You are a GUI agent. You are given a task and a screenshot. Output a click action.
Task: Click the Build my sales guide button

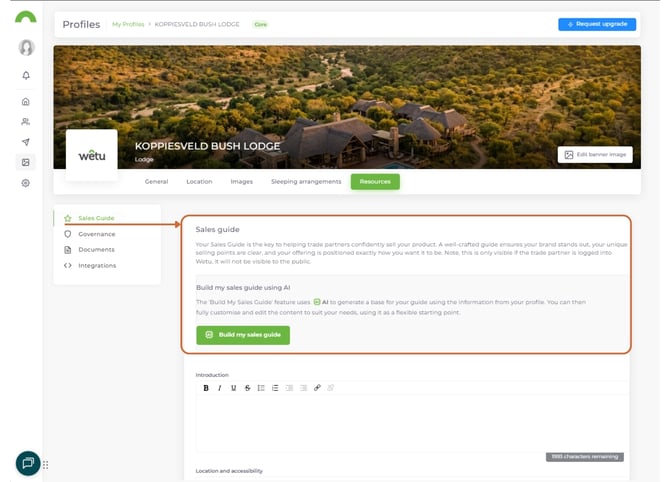pyautogui.click(x=243, y=334)
